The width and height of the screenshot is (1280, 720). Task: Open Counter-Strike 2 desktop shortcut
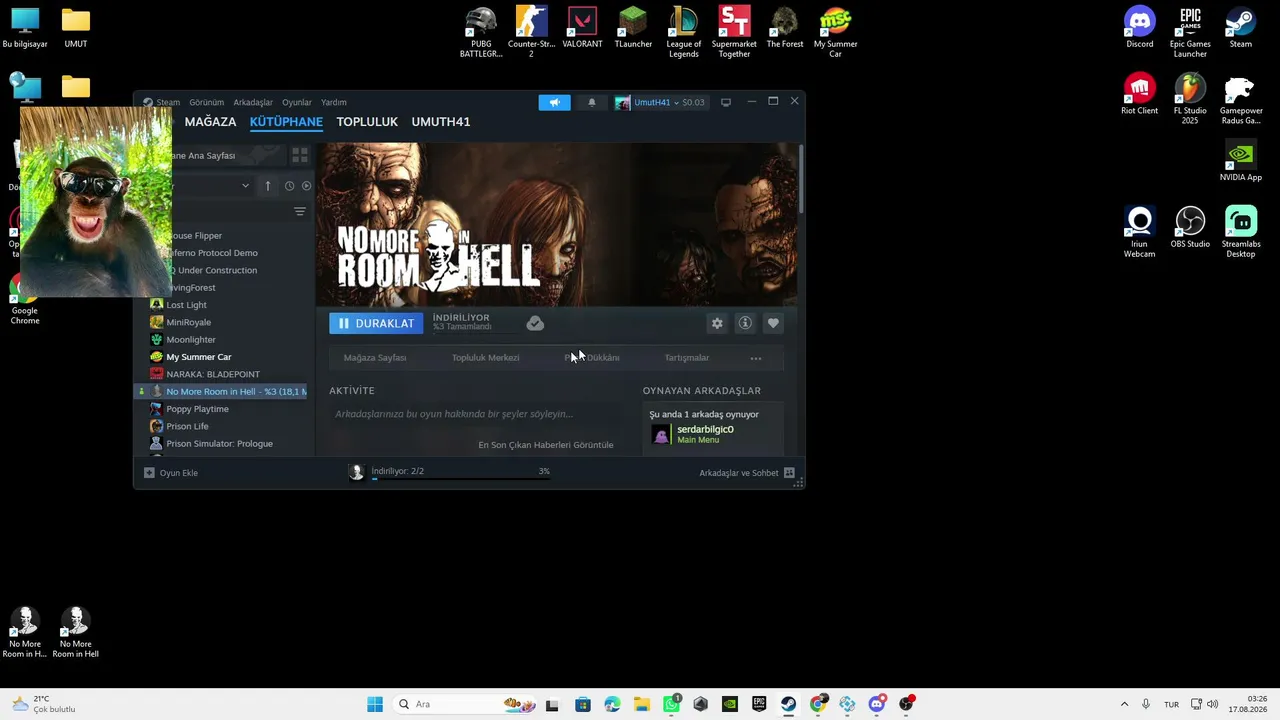(531, 32)
